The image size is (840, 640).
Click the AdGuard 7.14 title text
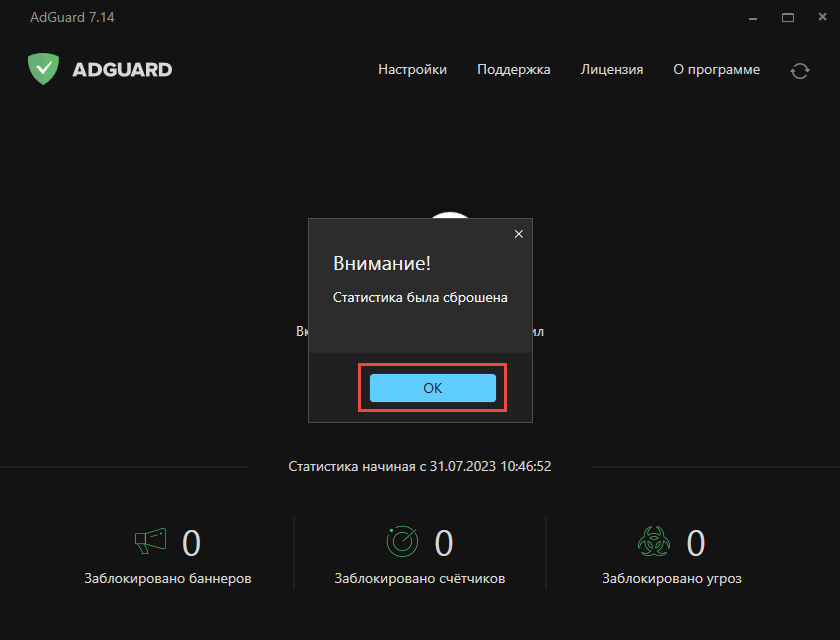pyautogui.click(x=72, y=17)
